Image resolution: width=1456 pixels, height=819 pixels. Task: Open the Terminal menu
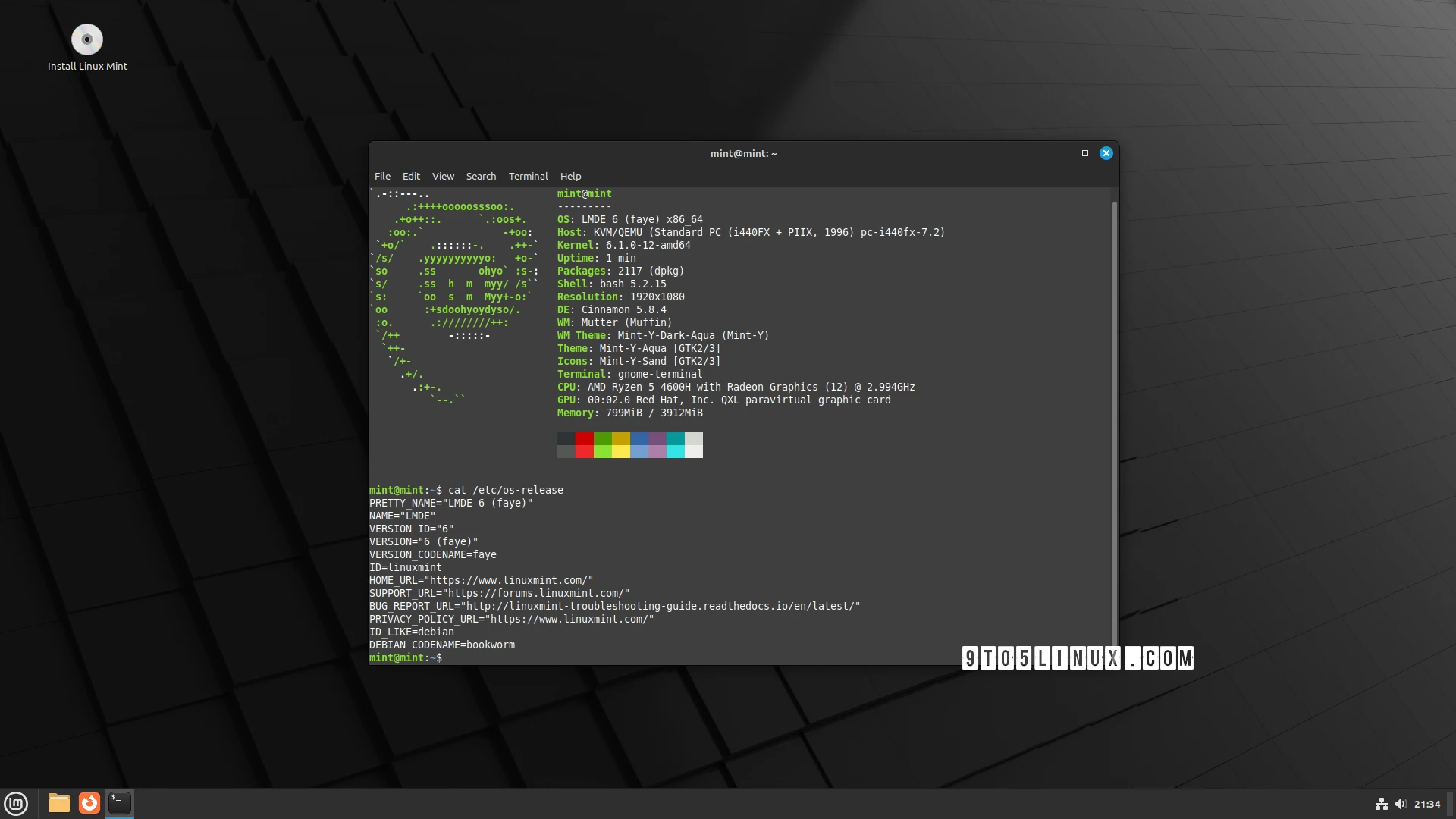528,176
